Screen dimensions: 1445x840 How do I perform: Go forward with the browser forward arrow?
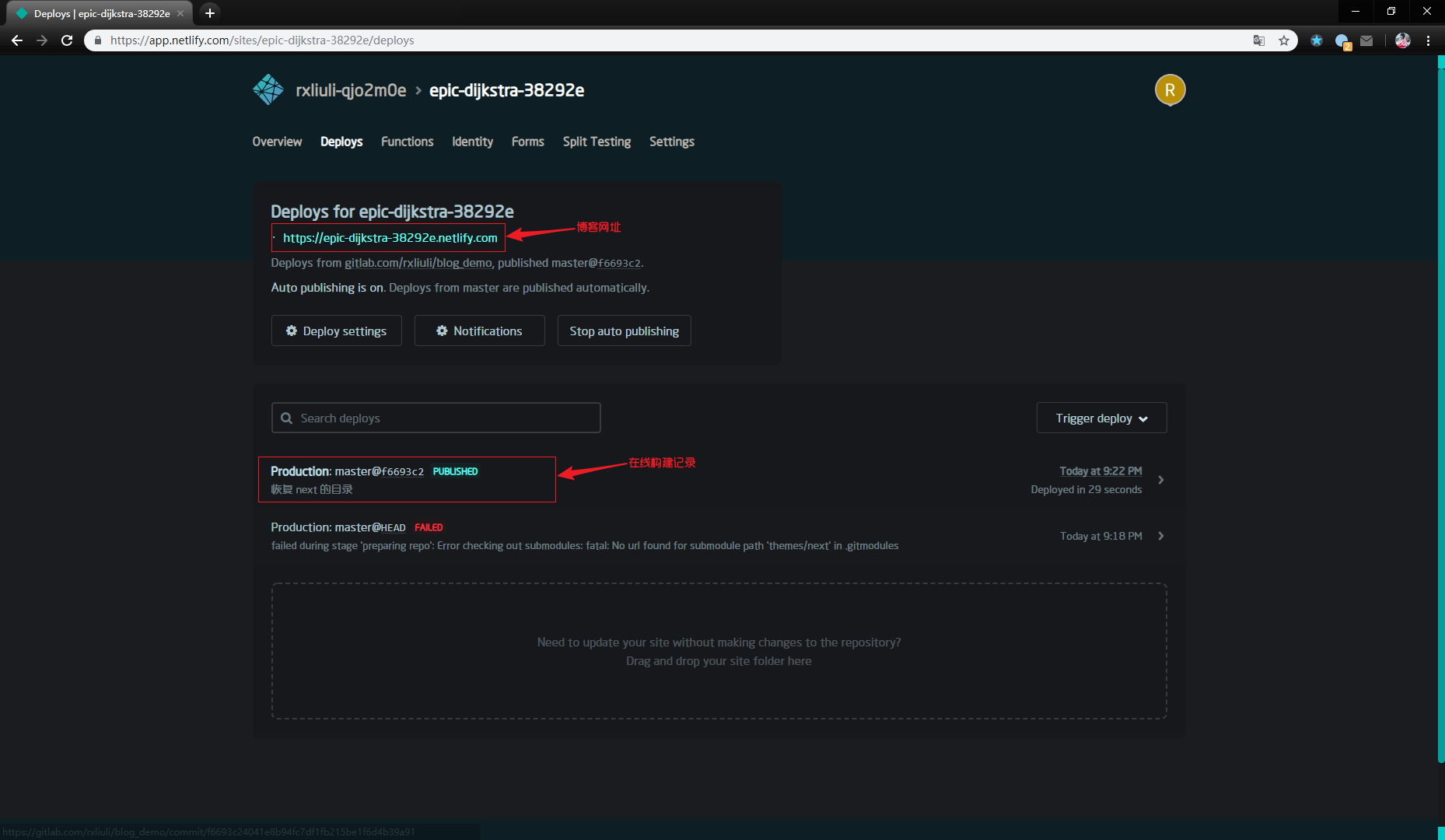tap(42, 40)
